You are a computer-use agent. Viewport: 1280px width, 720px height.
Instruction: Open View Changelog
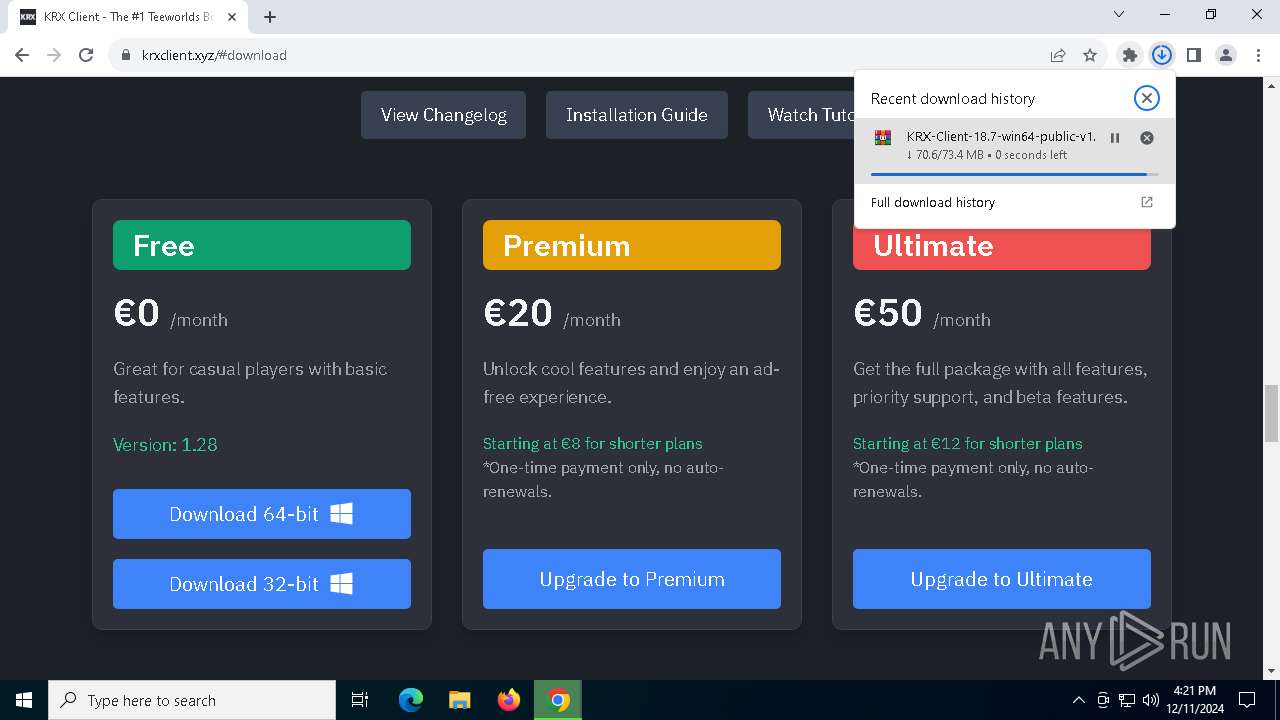443,114
